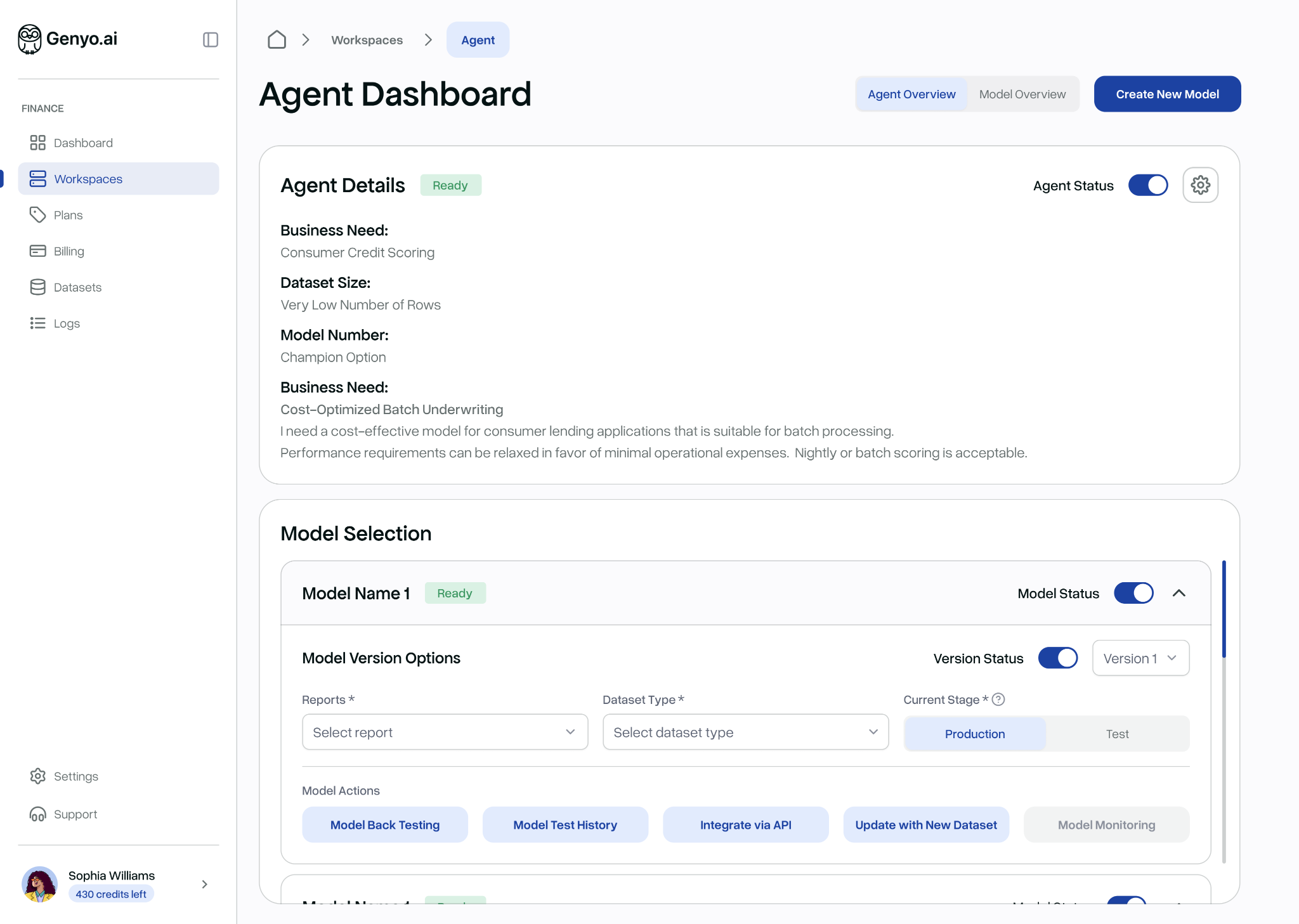
Task: Toggle the Version Status switch
Action: point(1057,658)
